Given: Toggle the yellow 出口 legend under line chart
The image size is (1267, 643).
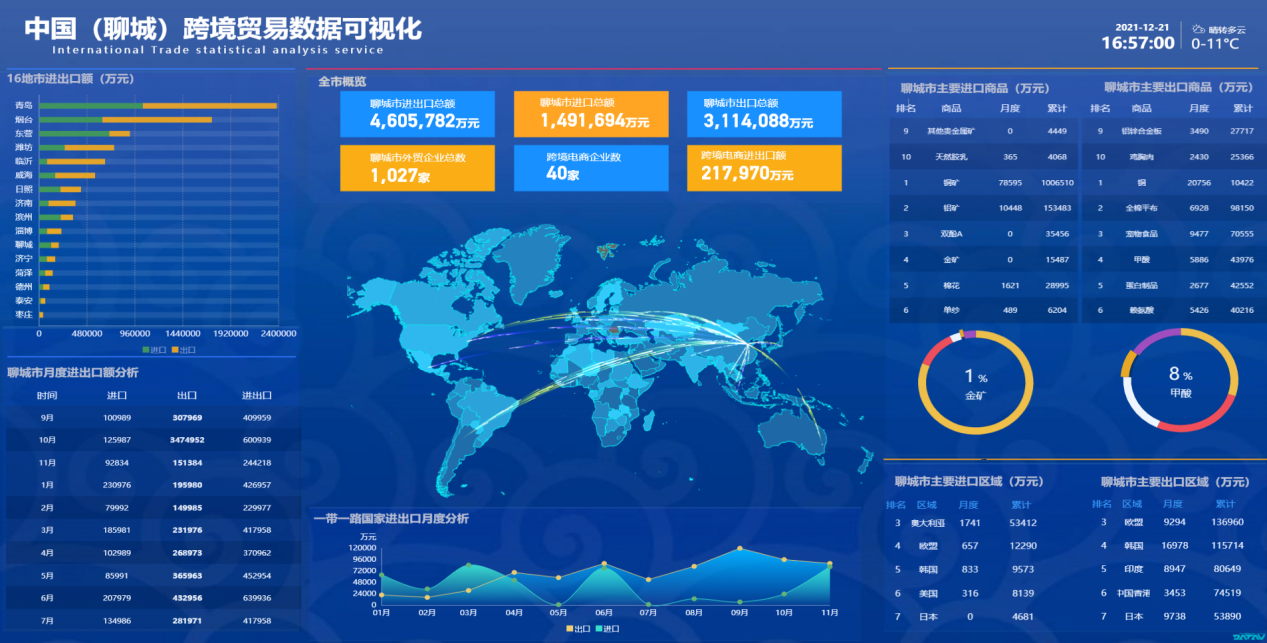Looking at the screenshot, I should pos(577,628).
